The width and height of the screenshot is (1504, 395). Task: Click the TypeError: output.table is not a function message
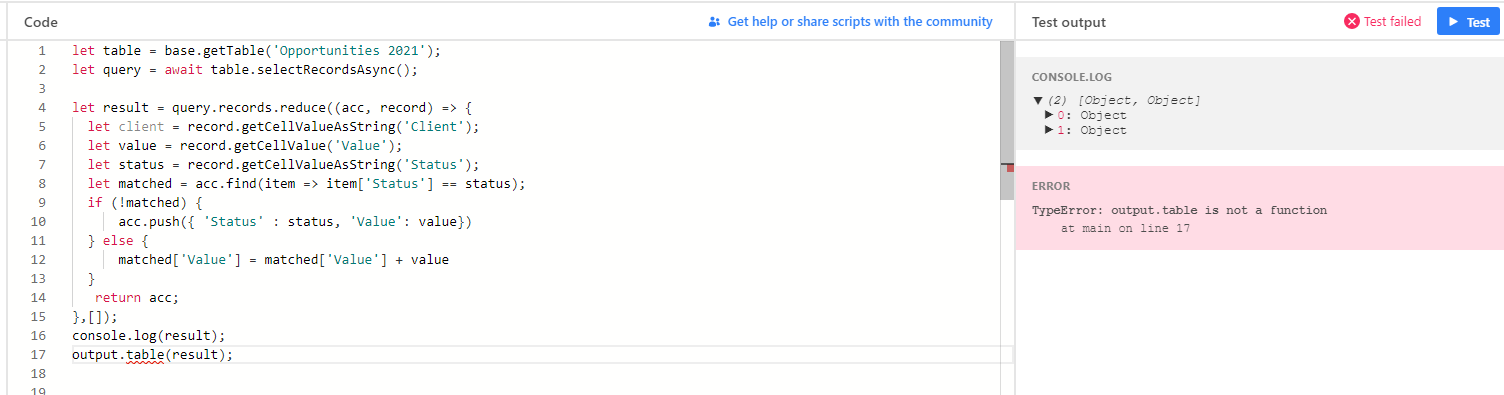[1179, 210]
